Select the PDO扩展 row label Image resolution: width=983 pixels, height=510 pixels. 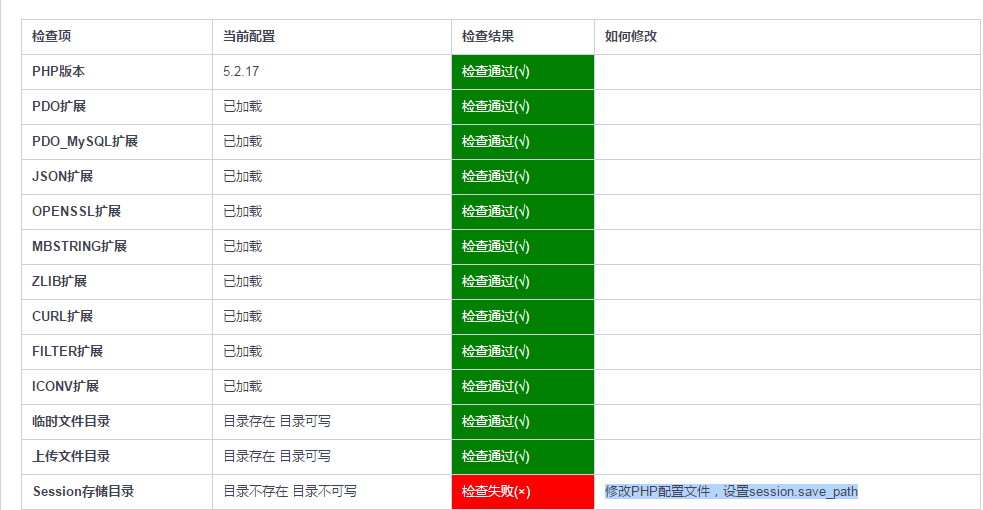[x=59, y=107]
